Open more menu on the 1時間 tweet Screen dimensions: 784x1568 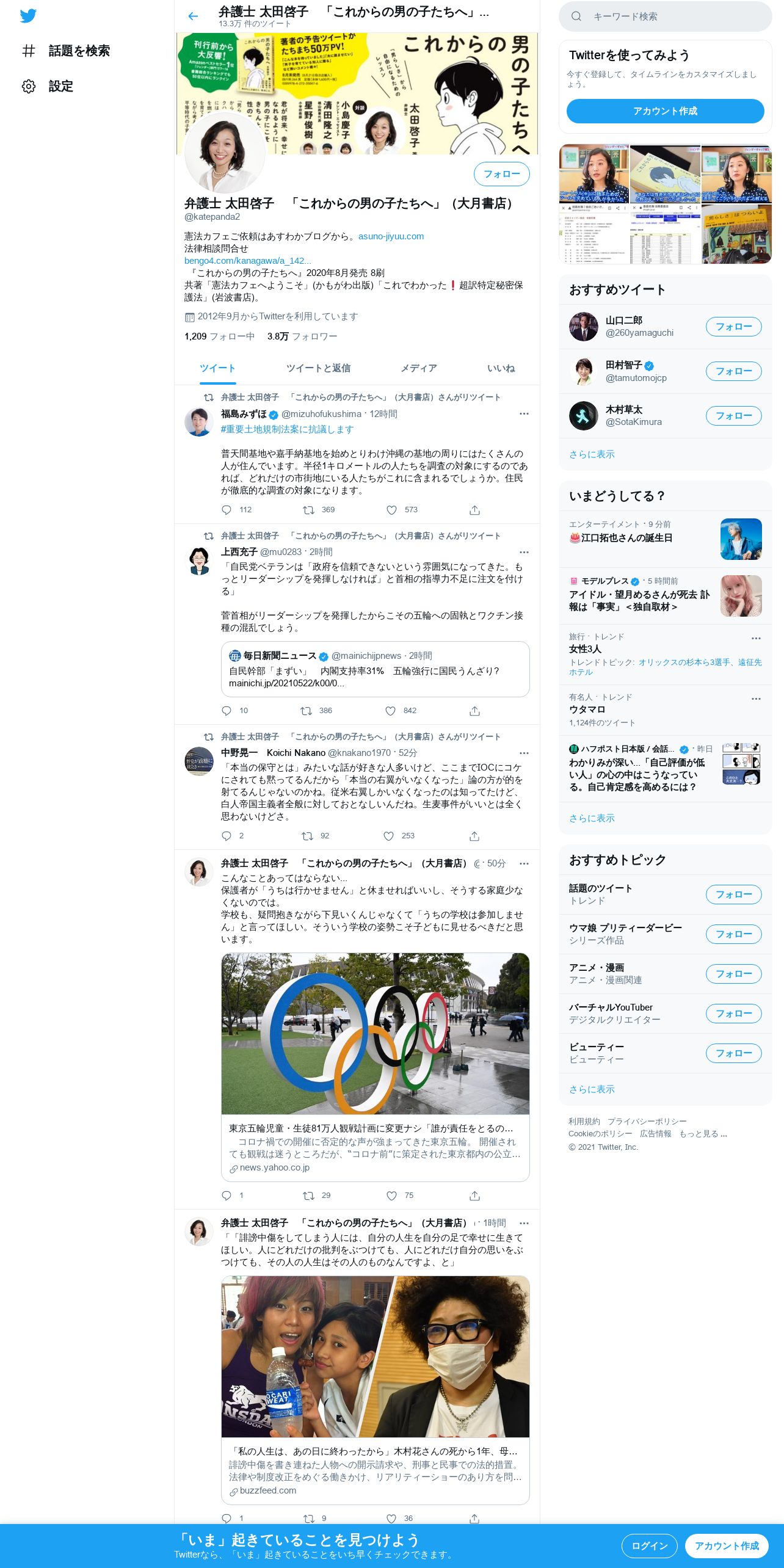524,1224
